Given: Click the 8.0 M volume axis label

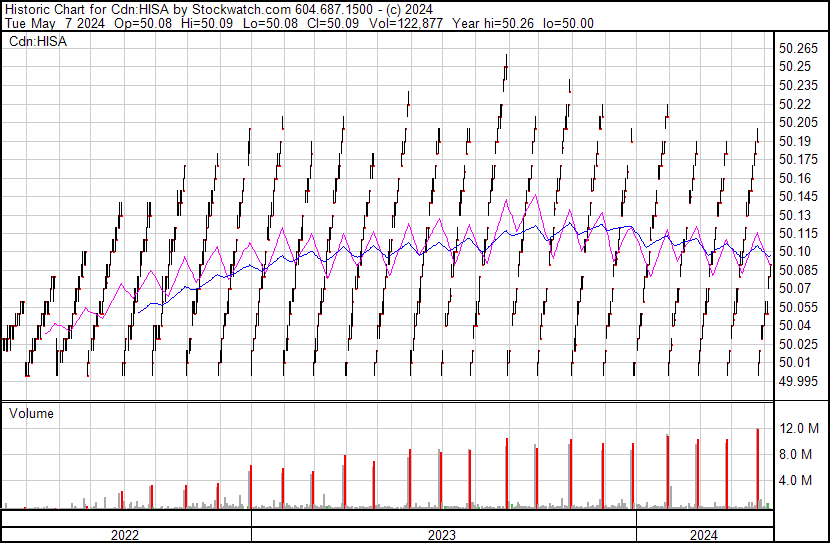Looking at the screenshot, I should click(x=796, y=454).
